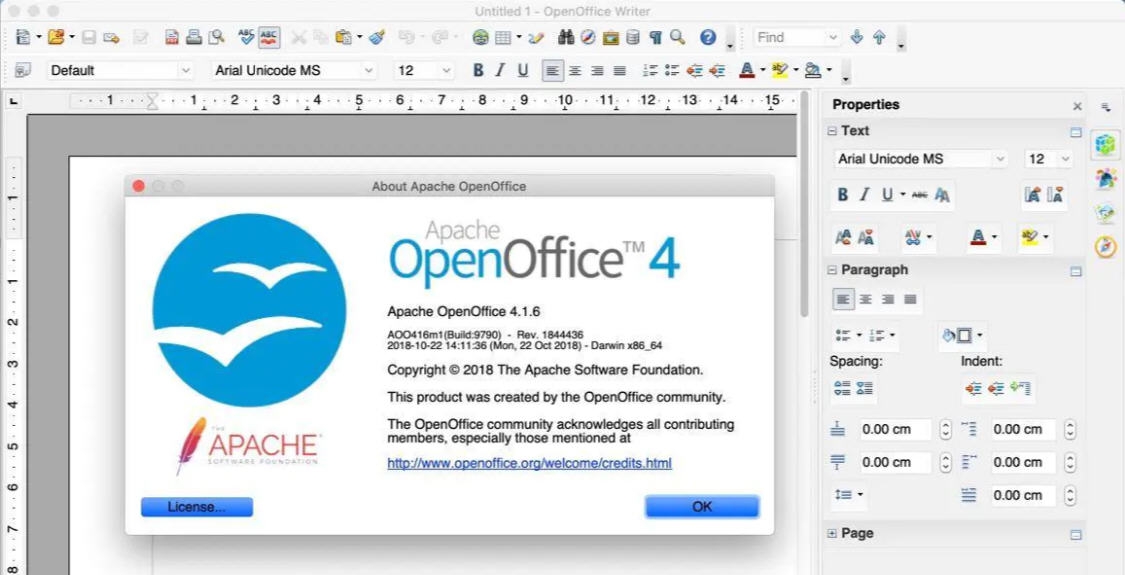Enable Centered alignment in formatting toolbar

point(575,70)
